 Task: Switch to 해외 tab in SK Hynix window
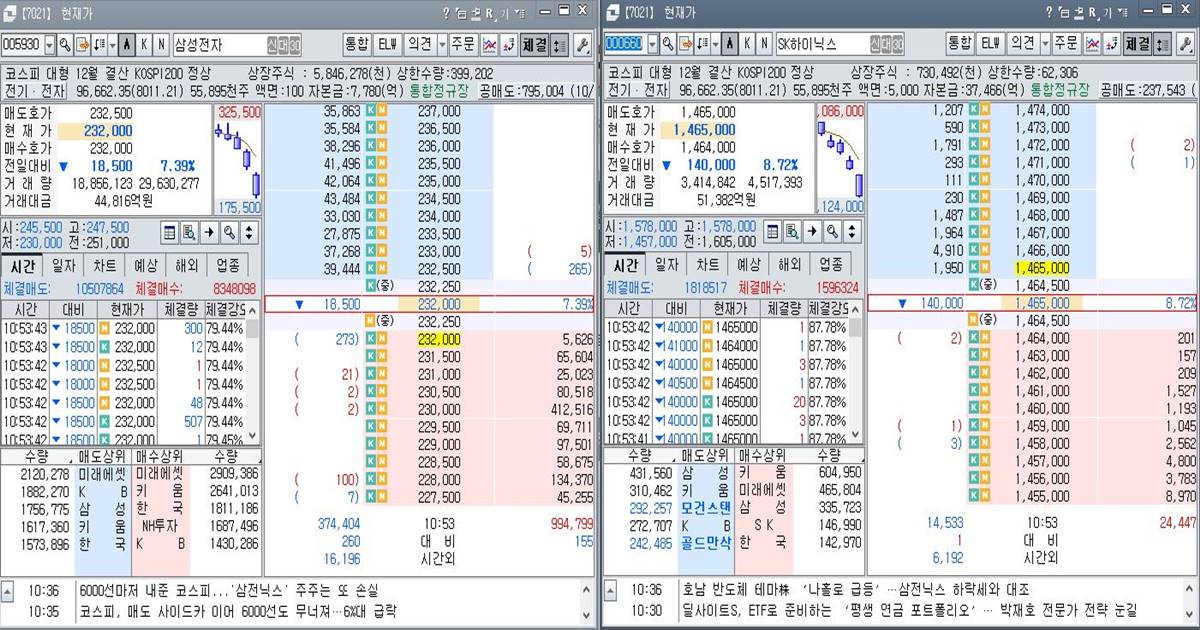point(789,265)
